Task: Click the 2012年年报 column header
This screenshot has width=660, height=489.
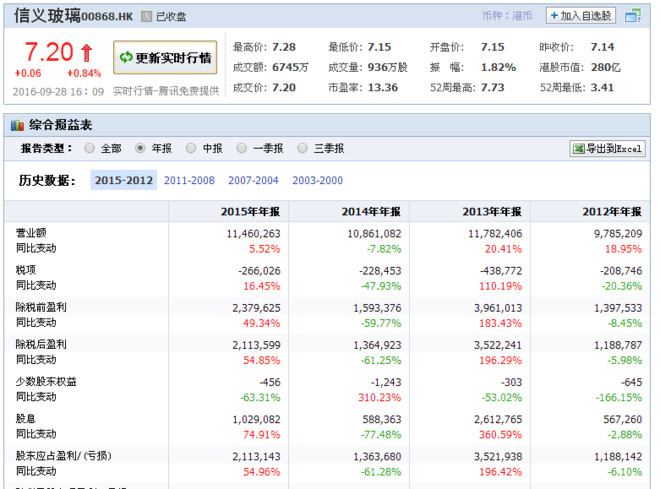Action: tap(612, 212)
